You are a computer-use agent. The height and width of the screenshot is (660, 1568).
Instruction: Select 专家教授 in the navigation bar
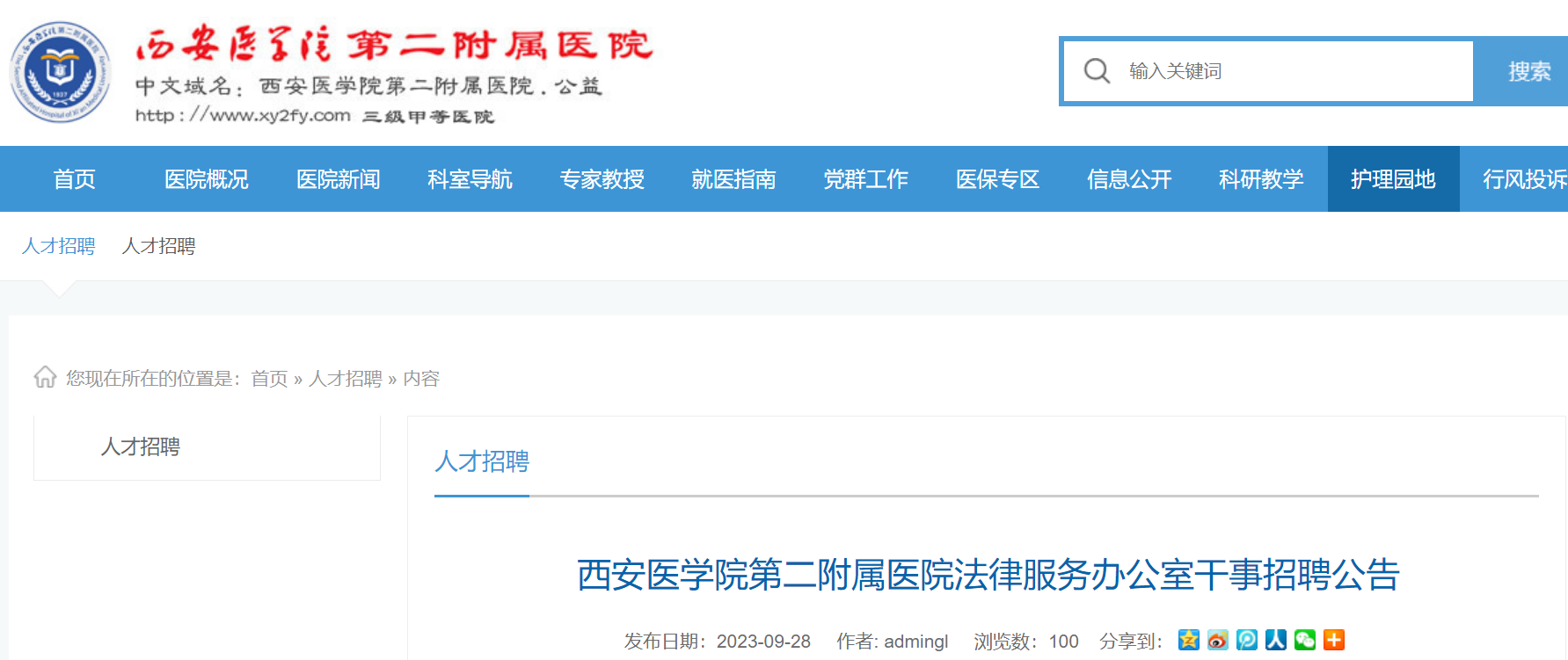click(x=602, y=179)
